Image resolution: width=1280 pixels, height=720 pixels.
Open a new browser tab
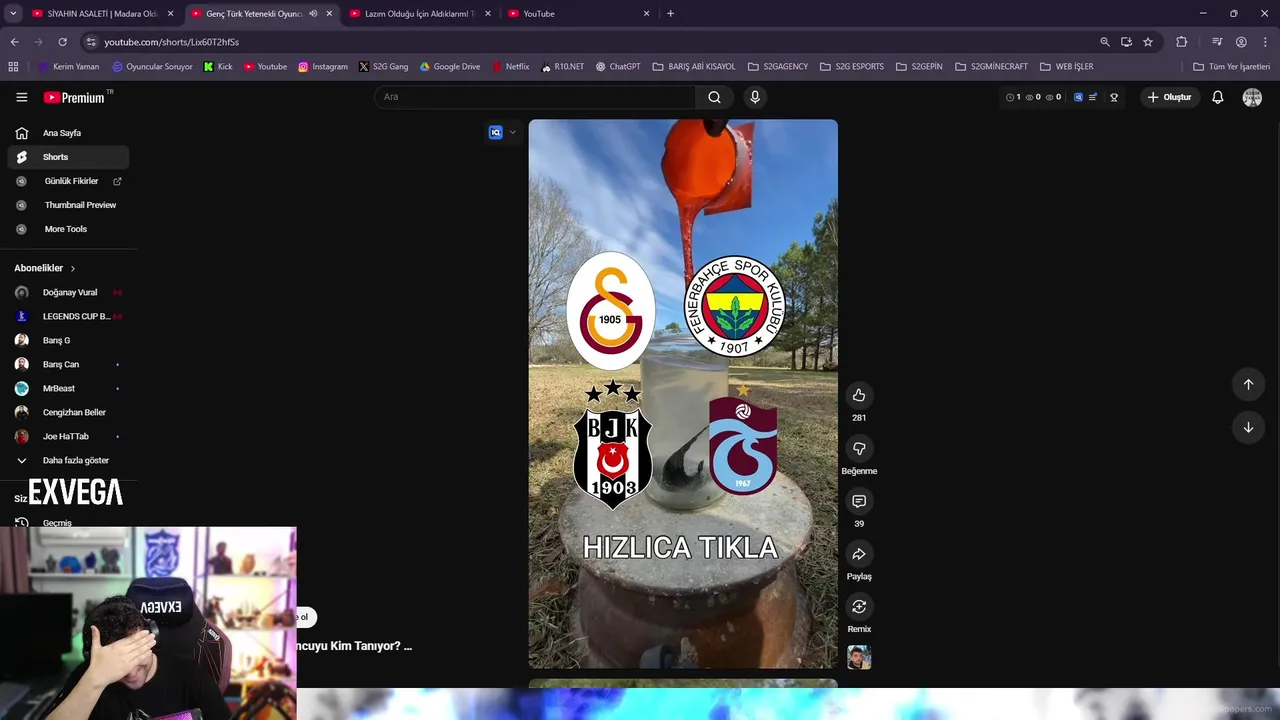670,14
